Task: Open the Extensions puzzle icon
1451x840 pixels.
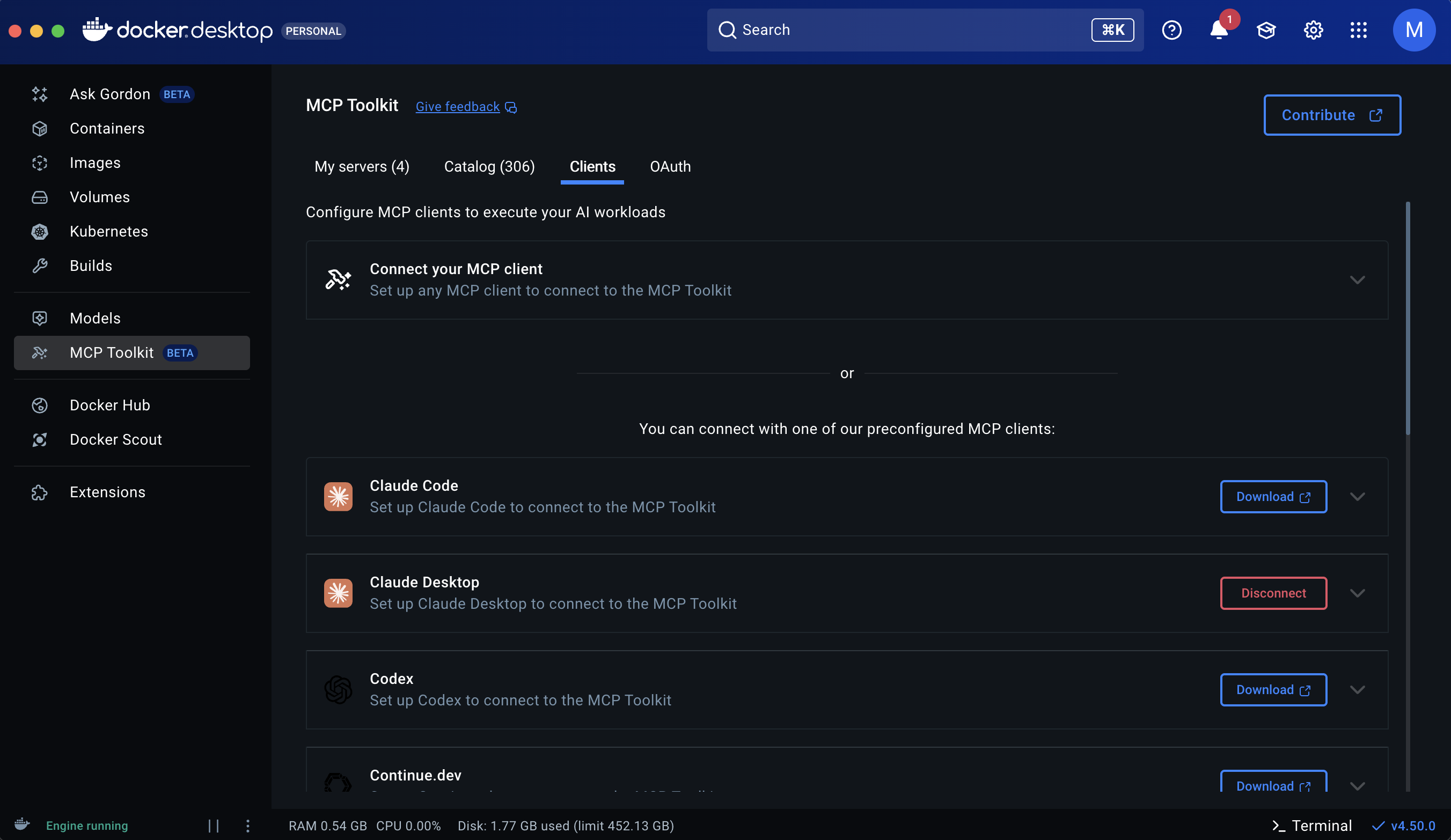Action: pos(40,492)
